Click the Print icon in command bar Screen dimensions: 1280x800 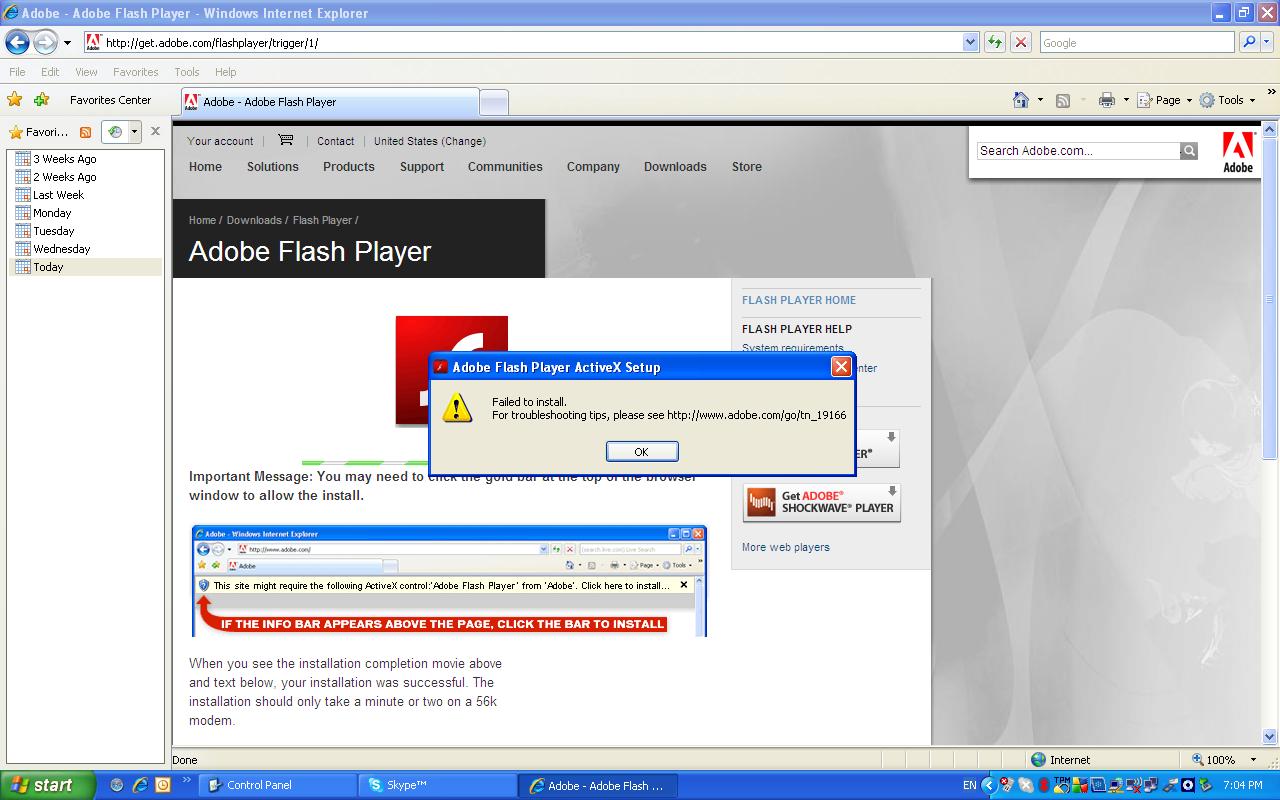tap(1106, 100)
